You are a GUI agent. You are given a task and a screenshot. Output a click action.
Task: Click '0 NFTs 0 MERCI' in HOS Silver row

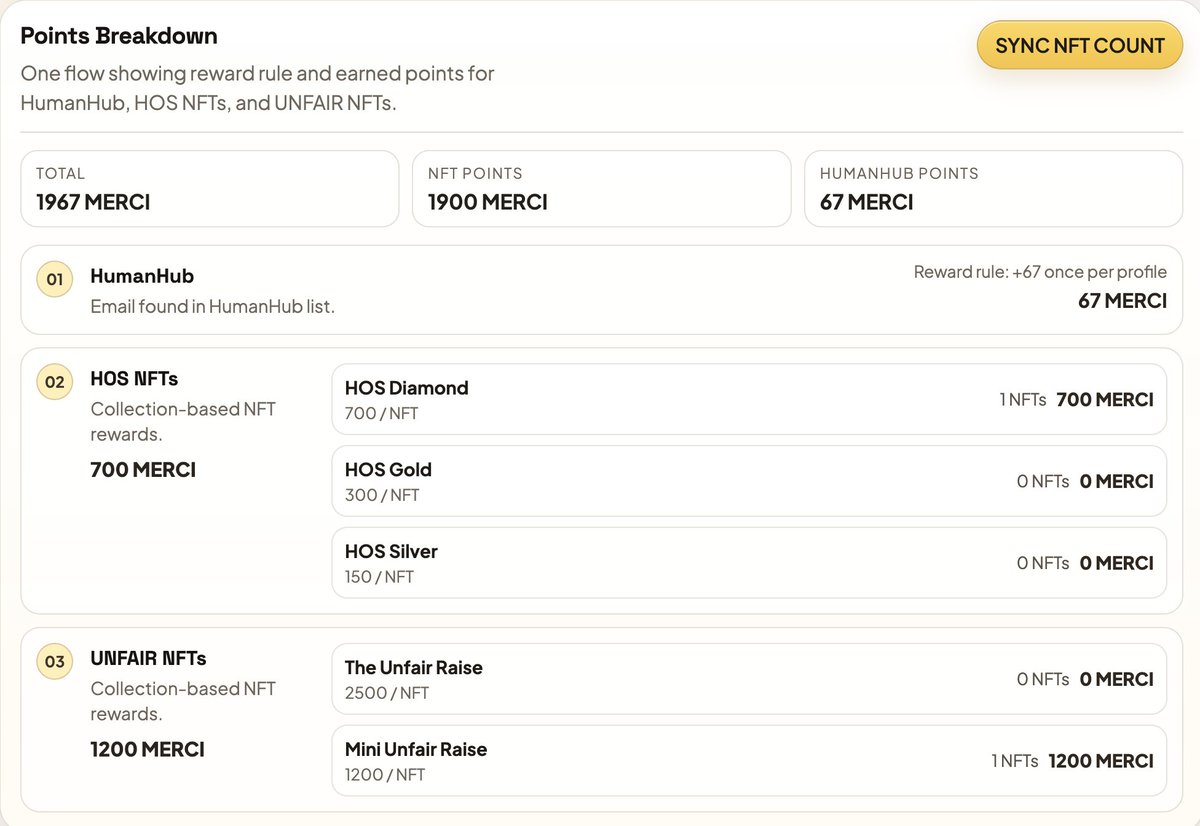1085,563
